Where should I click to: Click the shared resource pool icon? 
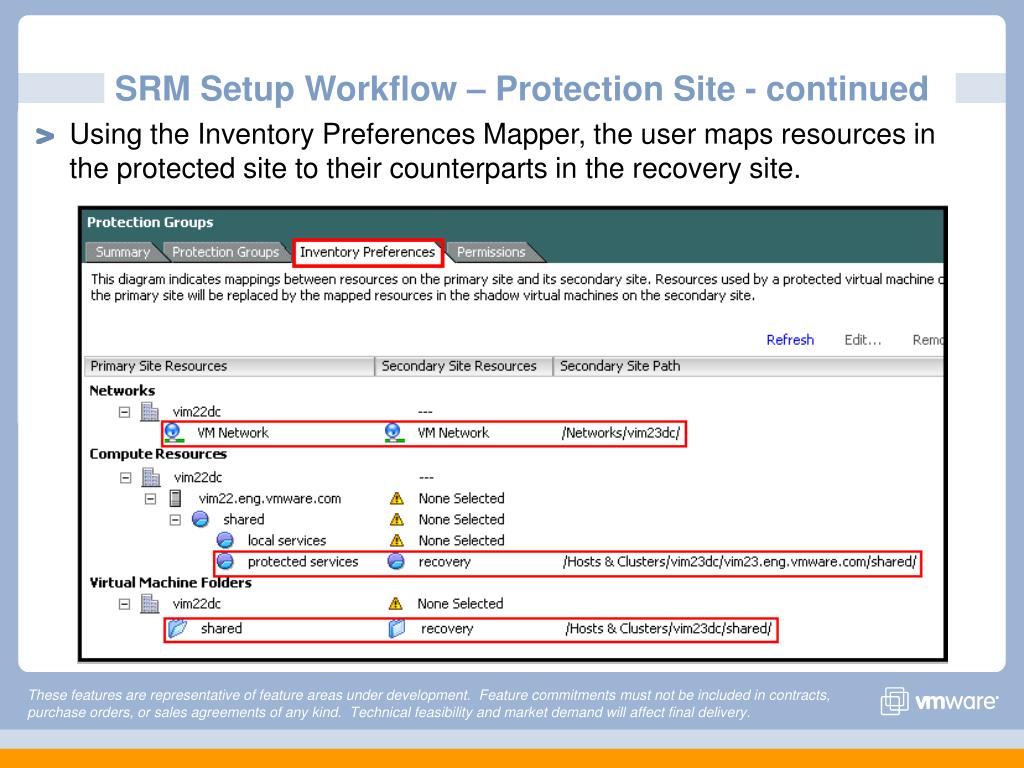(x=200, y=520)
